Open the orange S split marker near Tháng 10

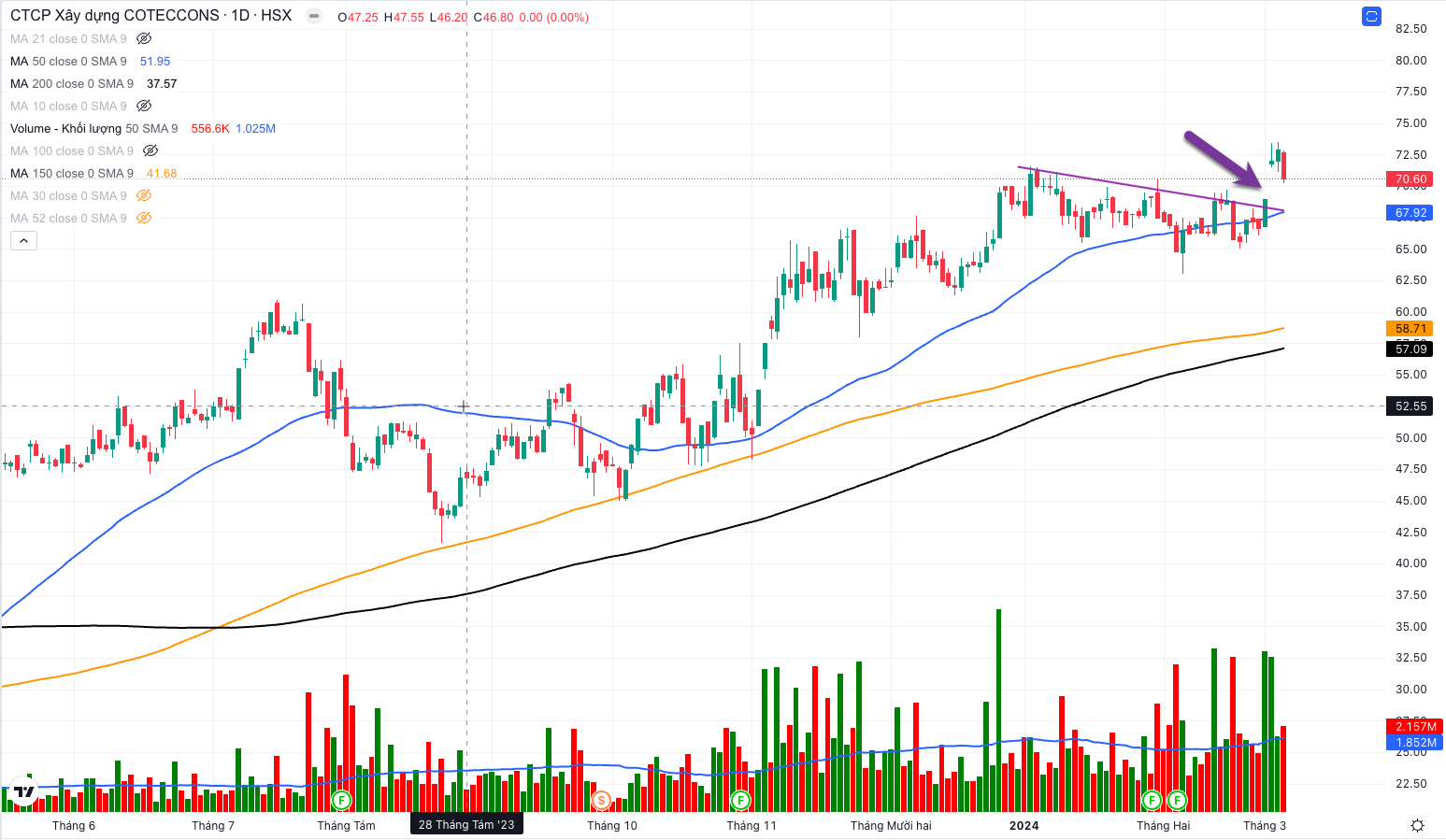coord(601,800)
